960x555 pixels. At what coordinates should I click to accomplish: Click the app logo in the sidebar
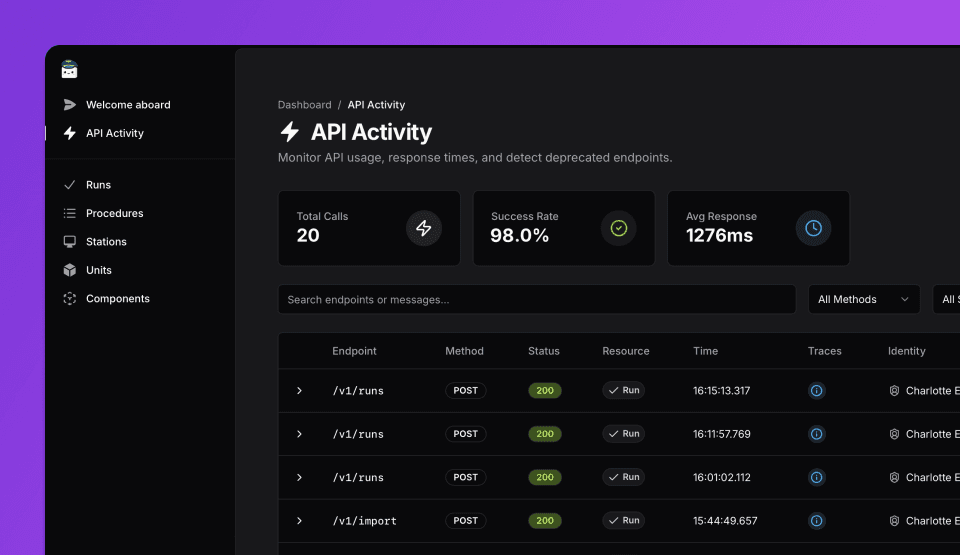69,69
